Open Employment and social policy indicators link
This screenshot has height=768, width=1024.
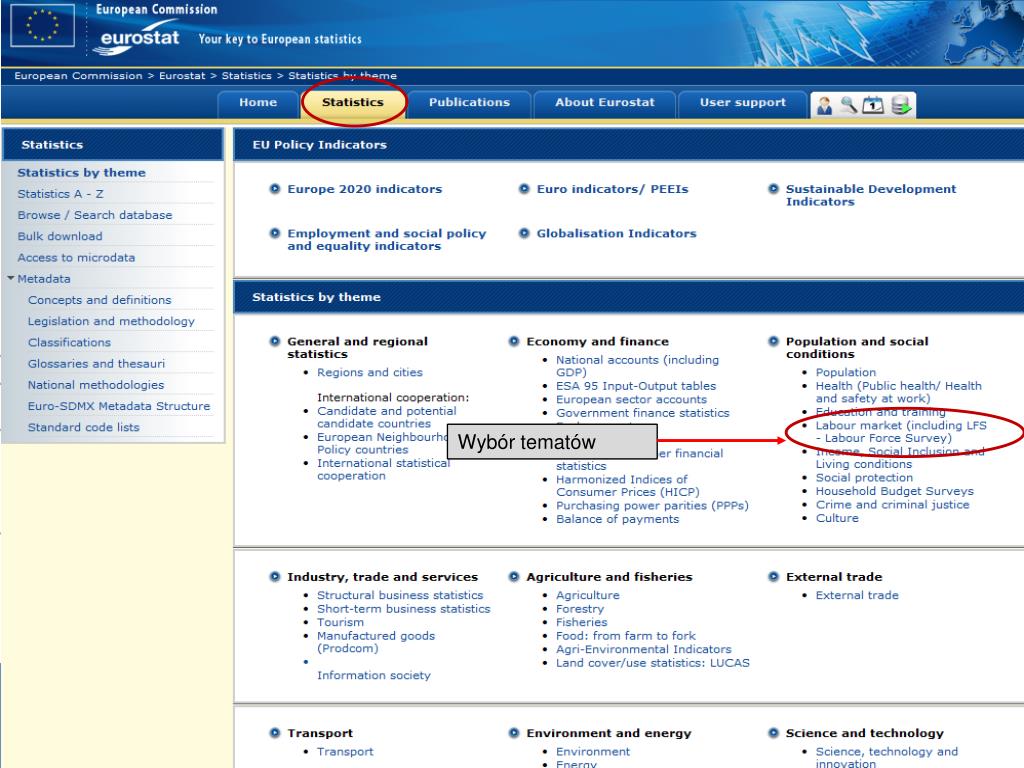tap(387, 240)
